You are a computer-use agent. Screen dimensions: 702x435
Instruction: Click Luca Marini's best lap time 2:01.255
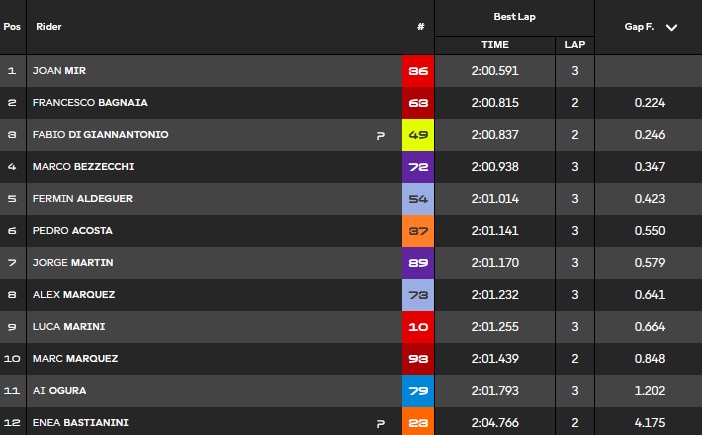(494, 327)
